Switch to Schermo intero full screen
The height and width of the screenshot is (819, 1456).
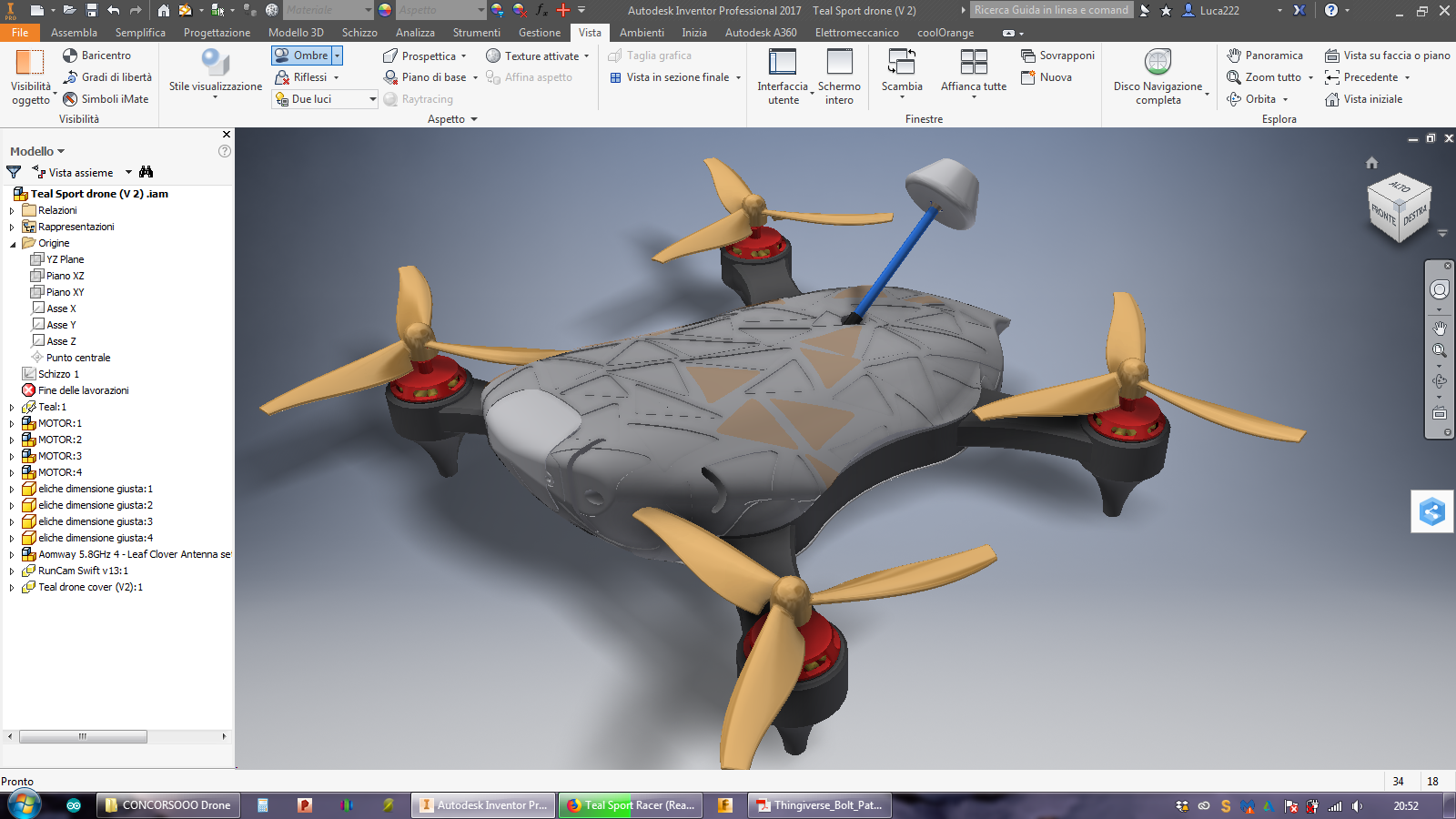coord(839,76)
